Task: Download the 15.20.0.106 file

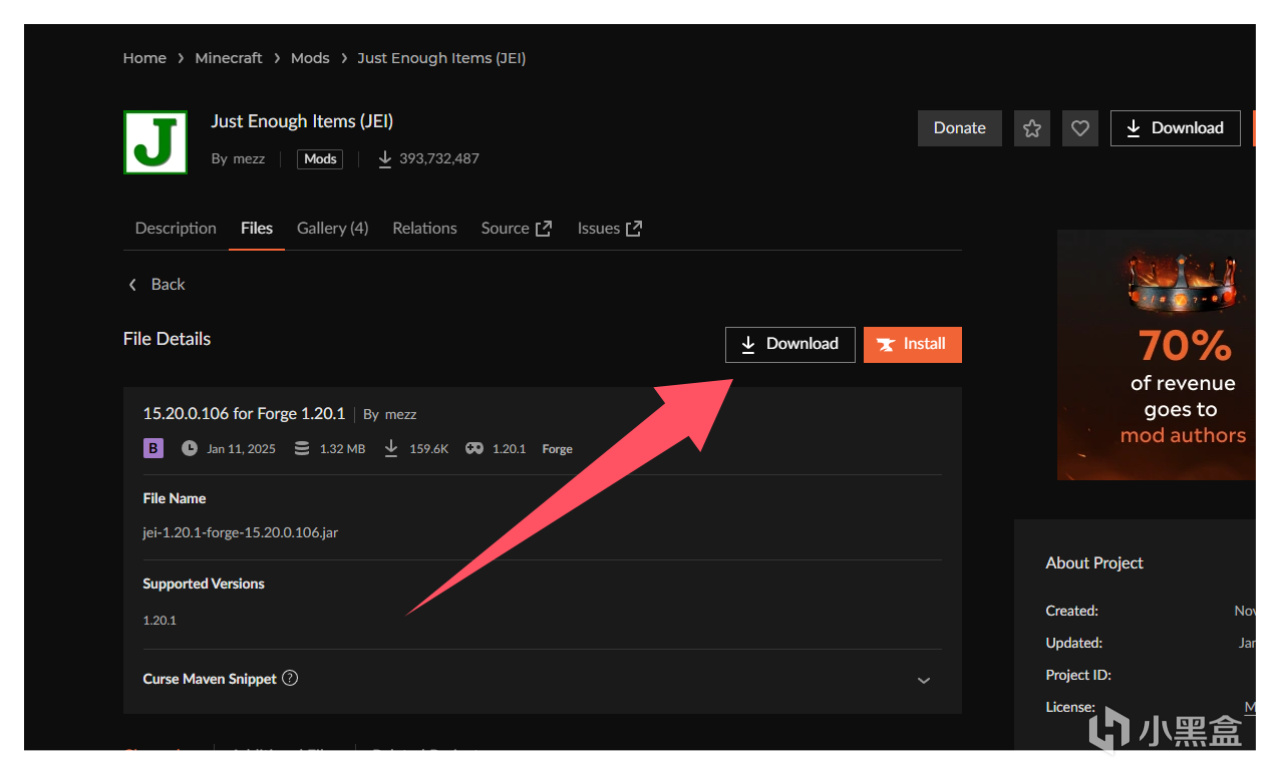Action: 790,344
